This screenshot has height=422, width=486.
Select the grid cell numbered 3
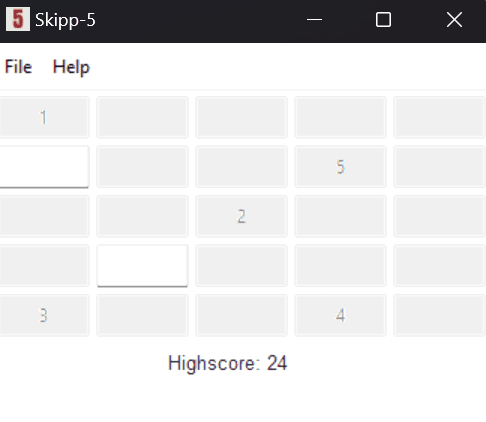44,315
